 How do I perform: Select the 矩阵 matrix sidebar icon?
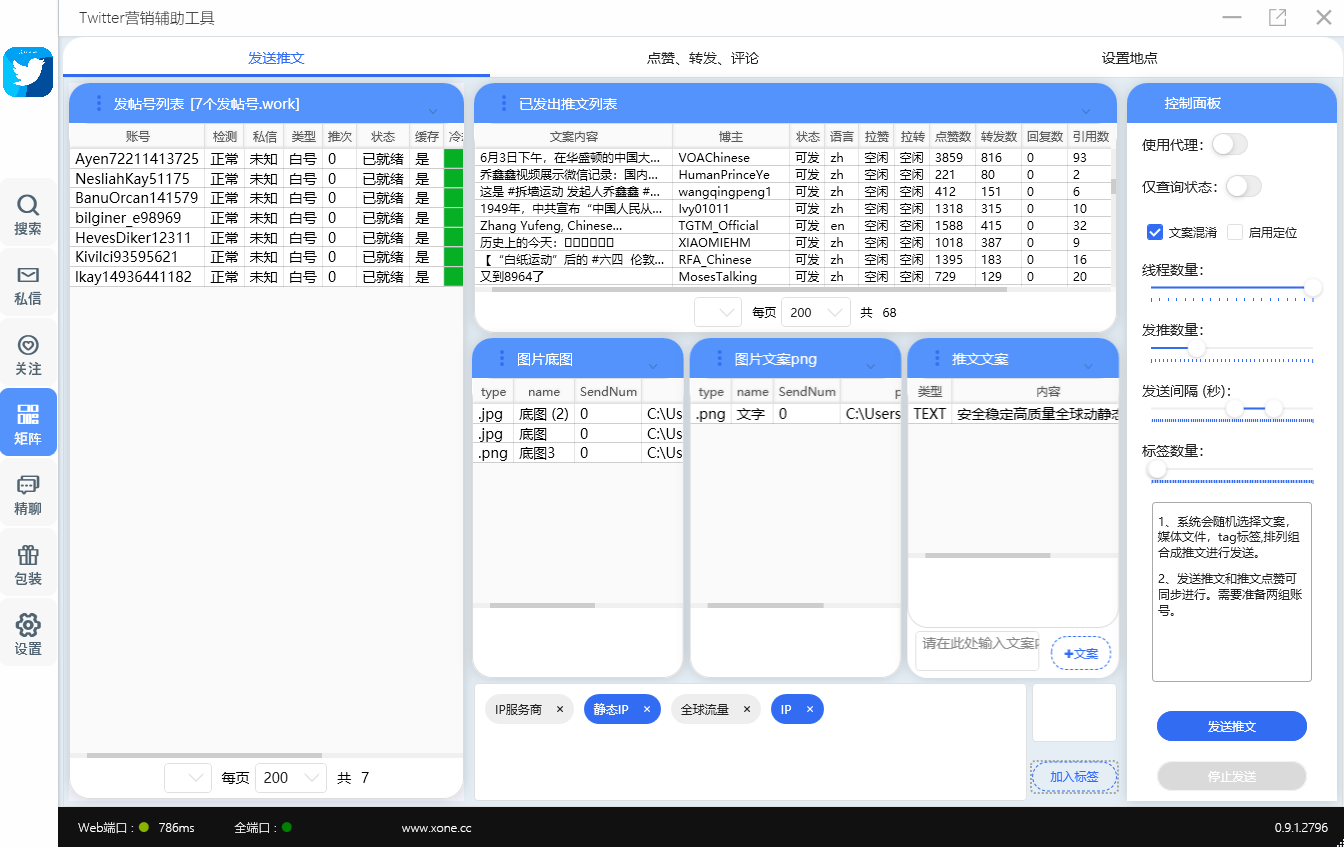pyautogui.click(x=28, y=422)
